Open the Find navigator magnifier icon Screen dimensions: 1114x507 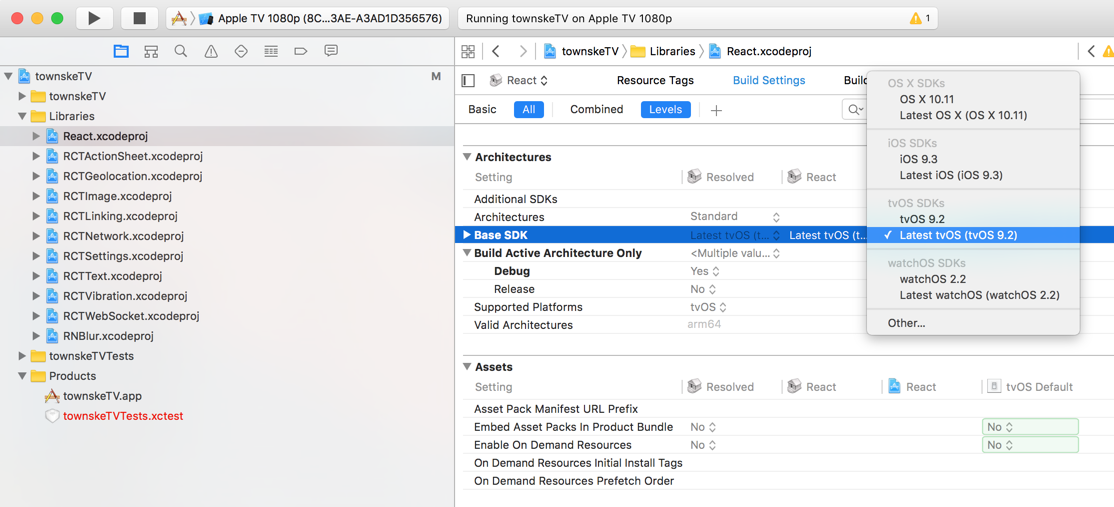(181, 51)
